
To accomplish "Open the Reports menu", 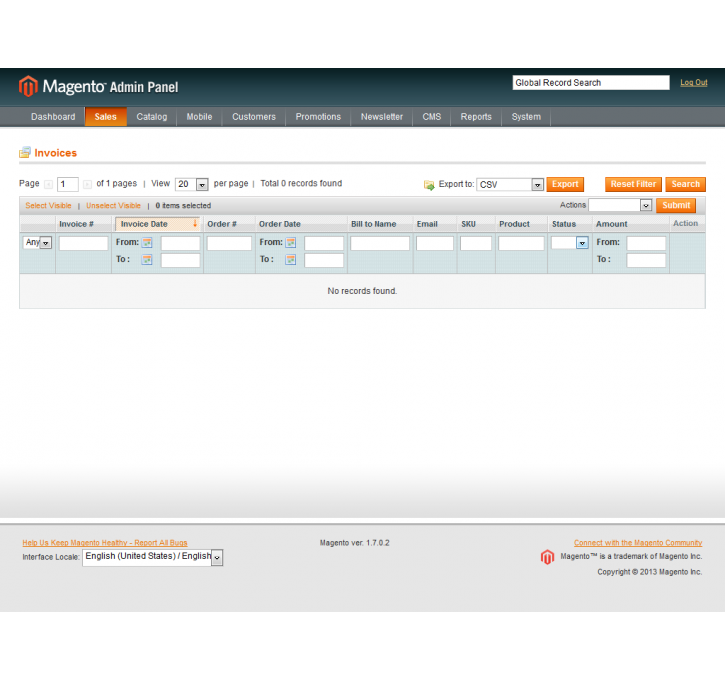I will point(476,117).
